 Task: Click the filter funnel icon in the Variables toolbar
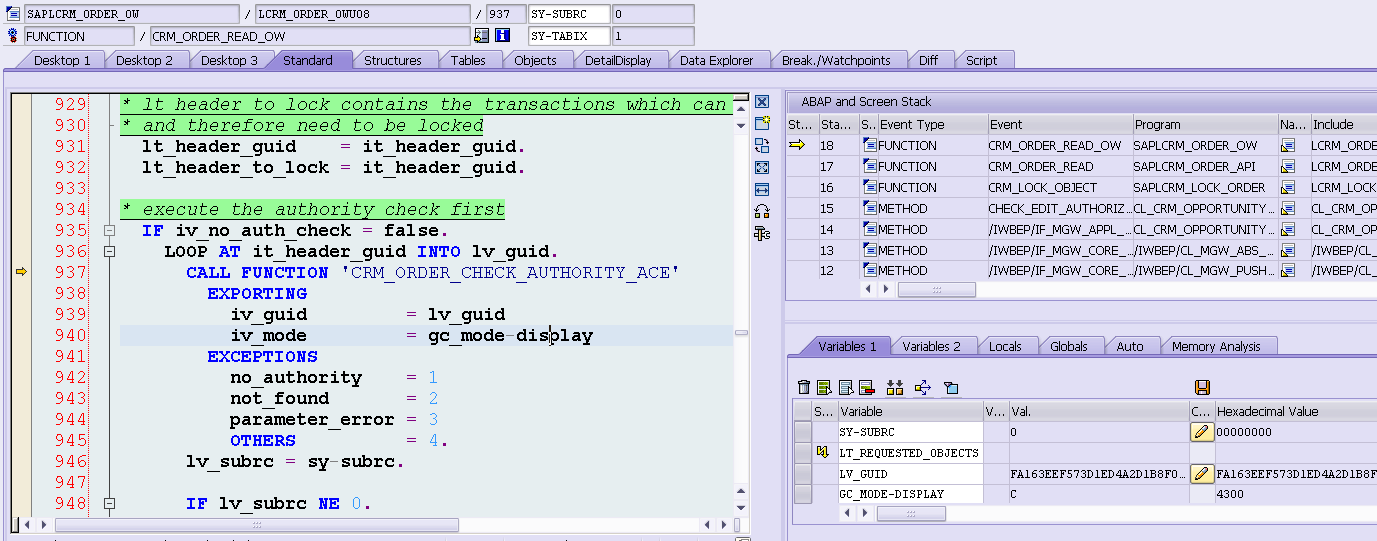tap(951, 387)
